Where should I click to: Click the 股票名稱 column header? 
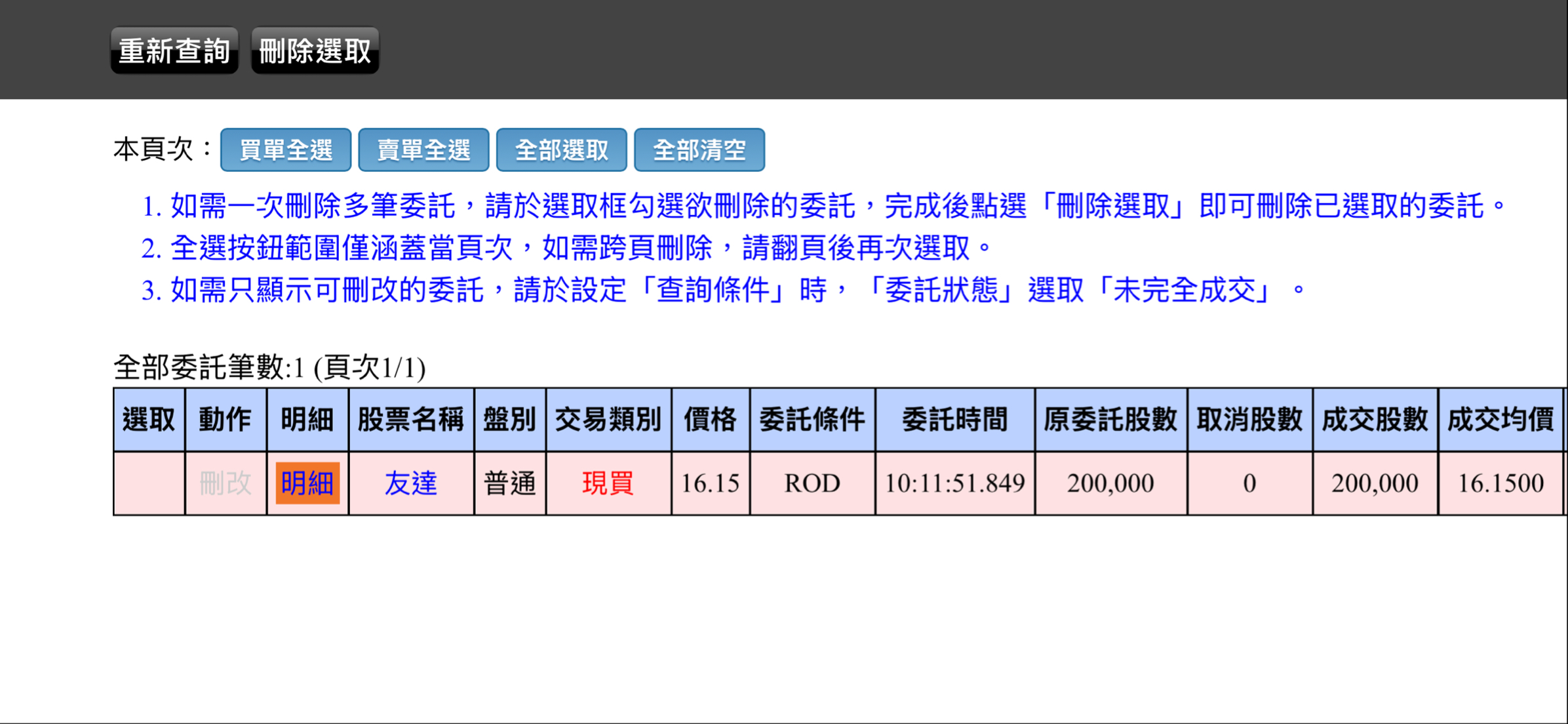(411, 420)
